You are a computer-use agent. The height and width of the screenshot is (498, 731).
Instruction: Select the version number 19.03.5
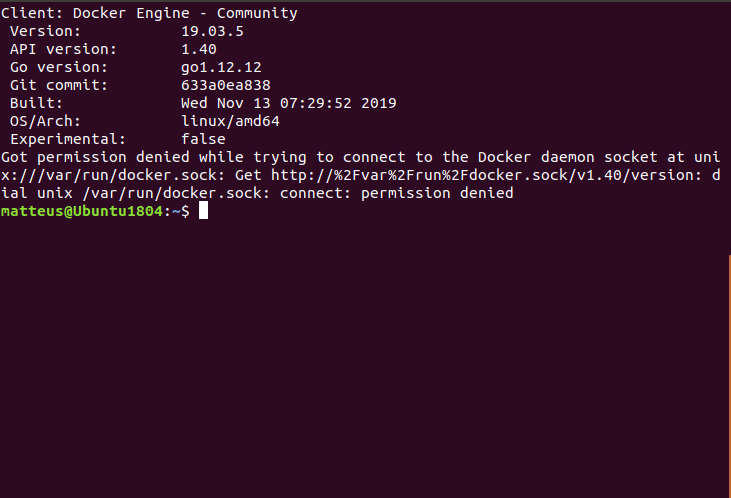212,31
